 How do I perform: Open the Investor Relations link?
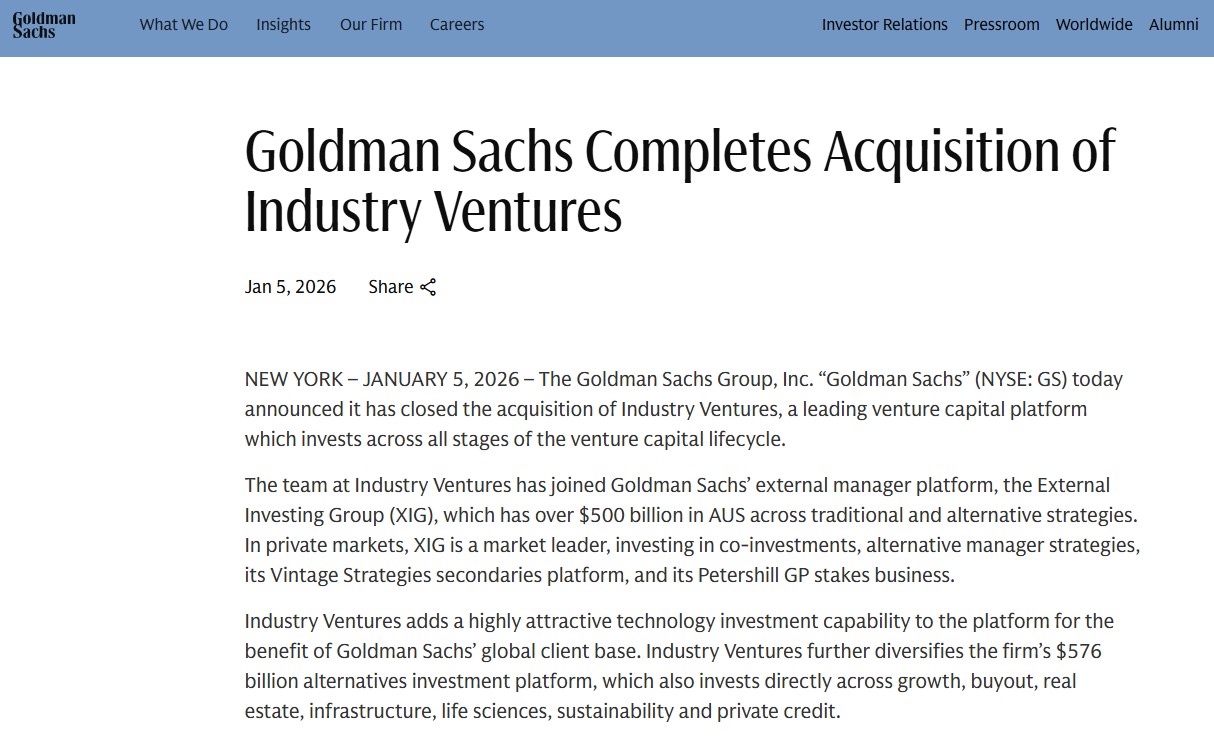[x=884, y=25]
